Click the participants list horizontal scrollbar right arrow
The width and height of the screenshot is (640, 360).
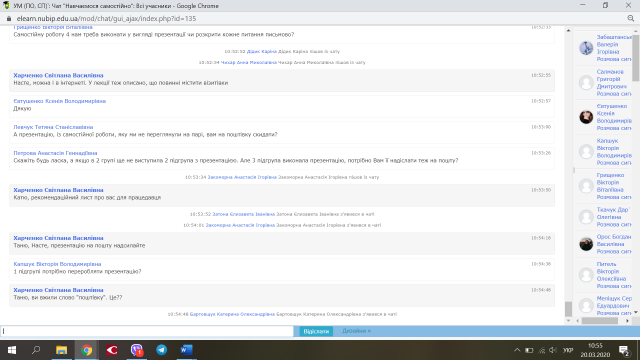pyautogui.click(x=627, y=321)
